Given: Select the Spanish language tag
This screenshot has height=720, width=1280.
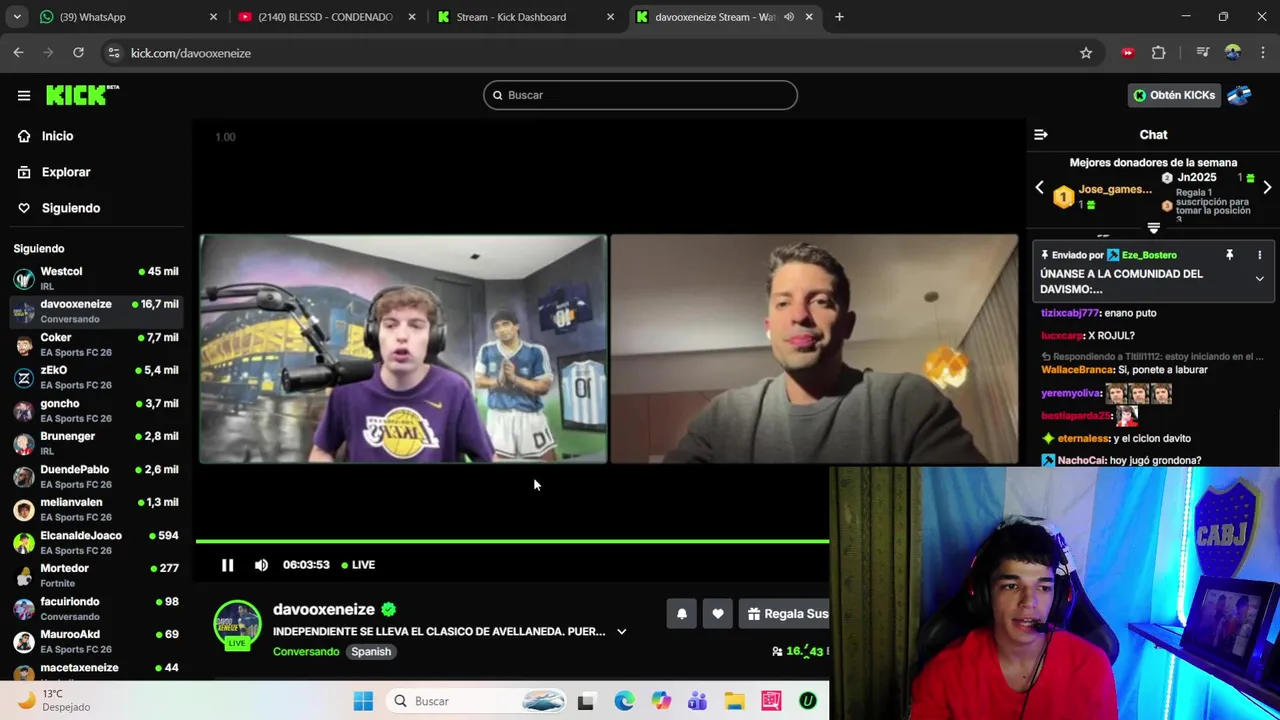Looking at the screenshot, I should pyautogui.click(x=371, y=652).
